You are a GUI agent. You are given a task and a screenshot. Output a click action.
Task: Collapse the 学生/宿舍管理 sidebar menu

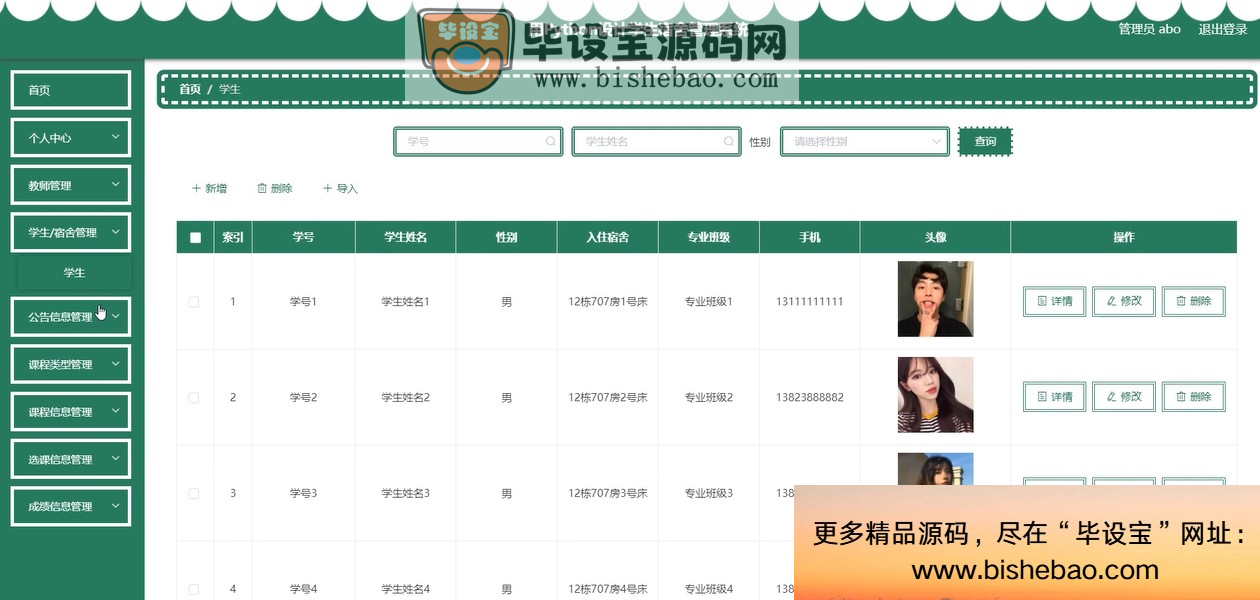[x=71, y=232]
